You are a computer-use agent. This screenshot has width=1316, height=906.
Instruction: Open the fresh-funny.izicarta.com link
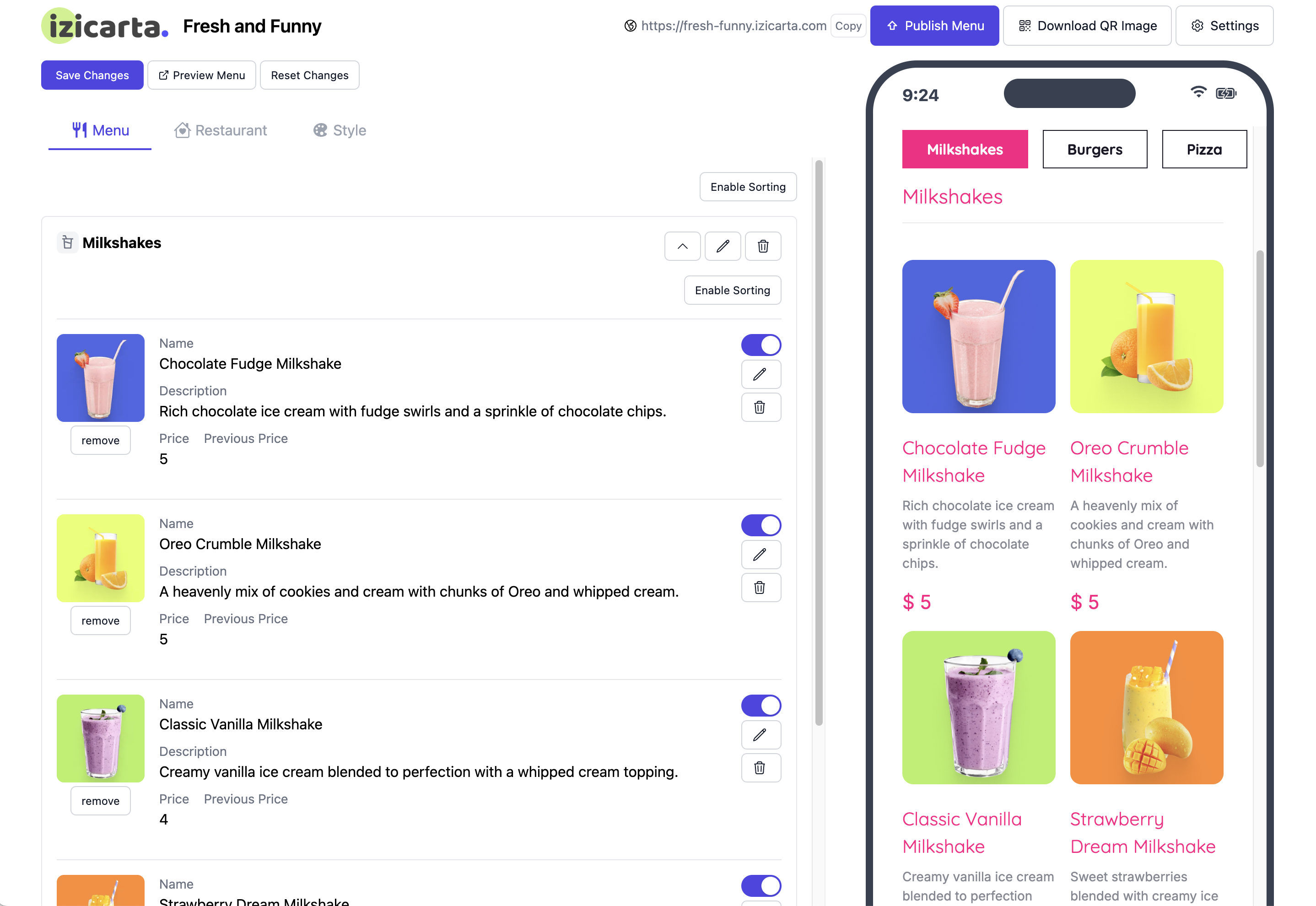coord(734,26)
